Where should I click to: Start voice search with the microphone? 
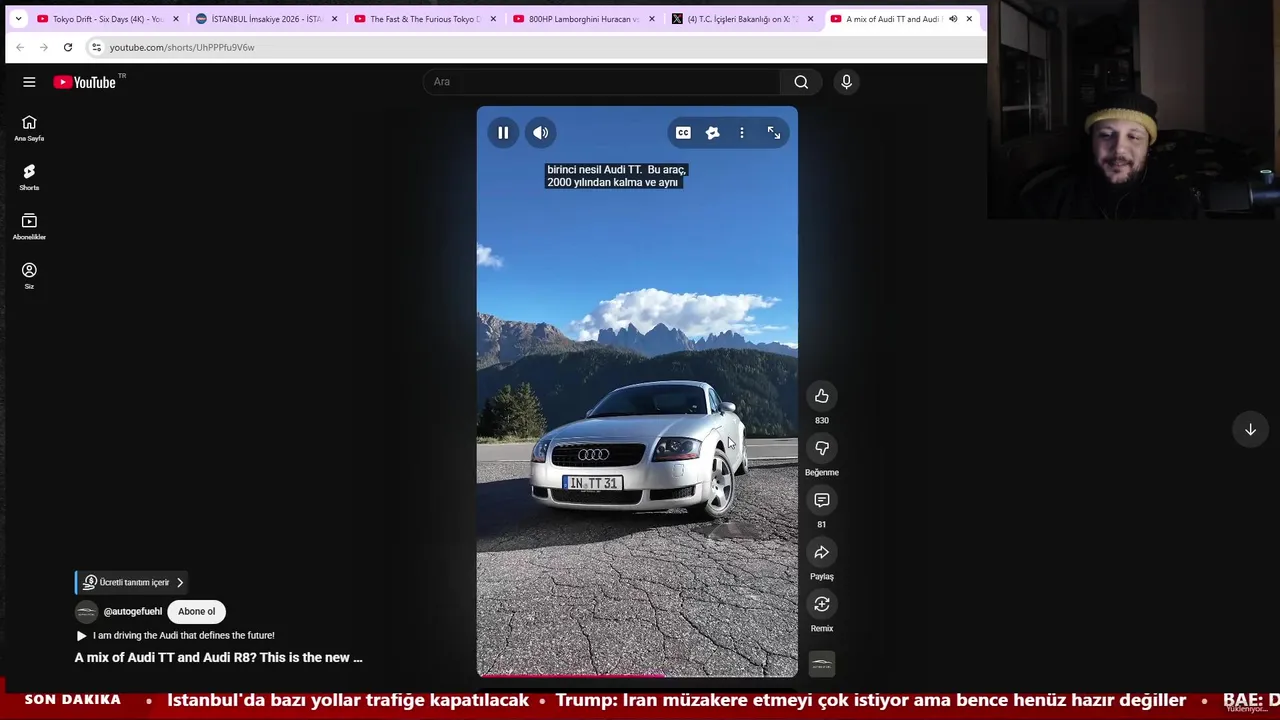(x=846, y=82)
